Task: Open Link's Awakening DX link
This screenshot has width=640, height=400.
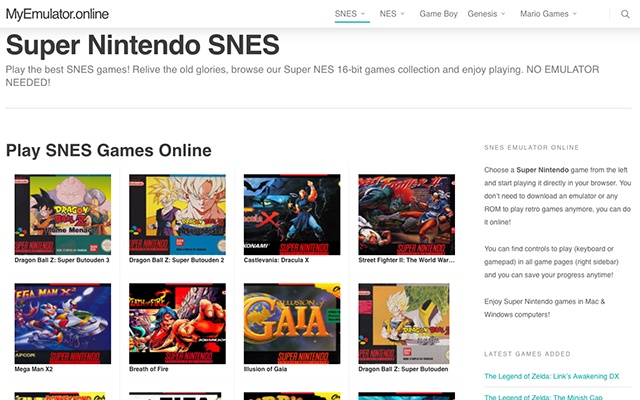Action: point(552,376)
